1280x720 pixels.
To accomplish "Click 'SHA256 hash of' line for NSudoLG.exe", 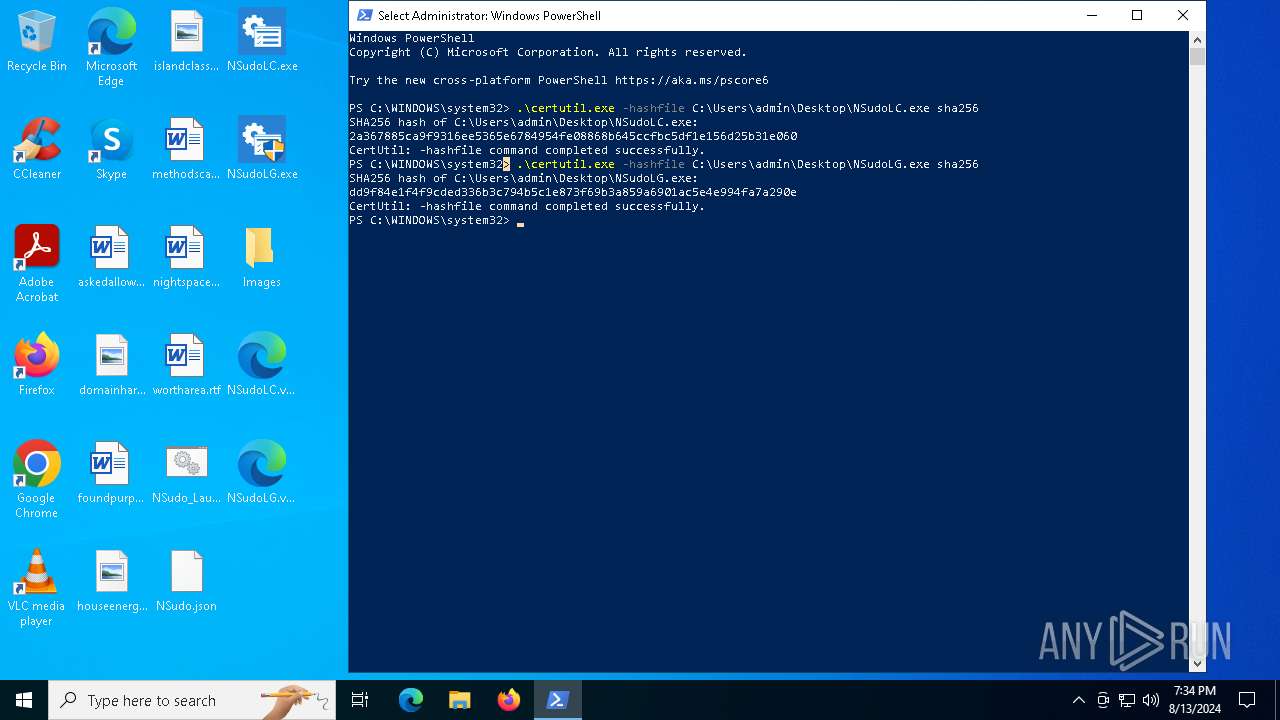I will coord(524,178).
